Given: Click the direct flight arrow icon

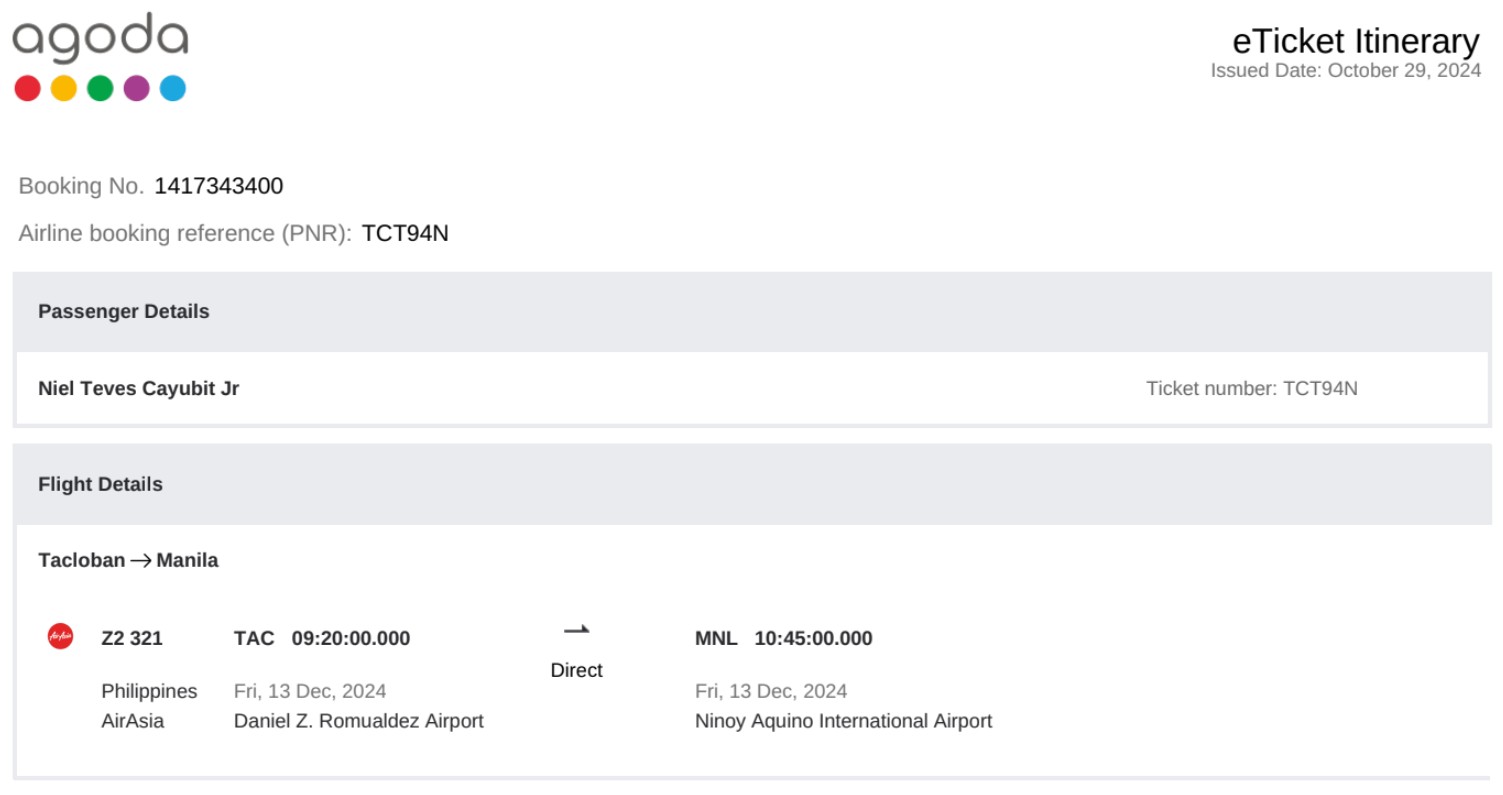Looking at the screenshot, I should coord(577,630).
